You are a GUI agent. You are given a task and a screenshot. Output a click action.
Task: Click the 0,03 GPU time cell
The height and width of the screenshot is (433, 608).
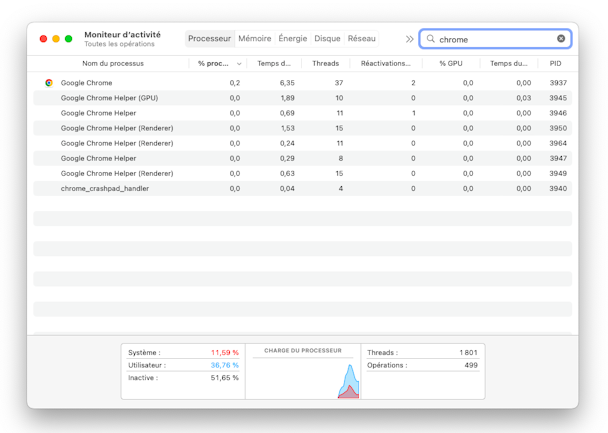523,98
